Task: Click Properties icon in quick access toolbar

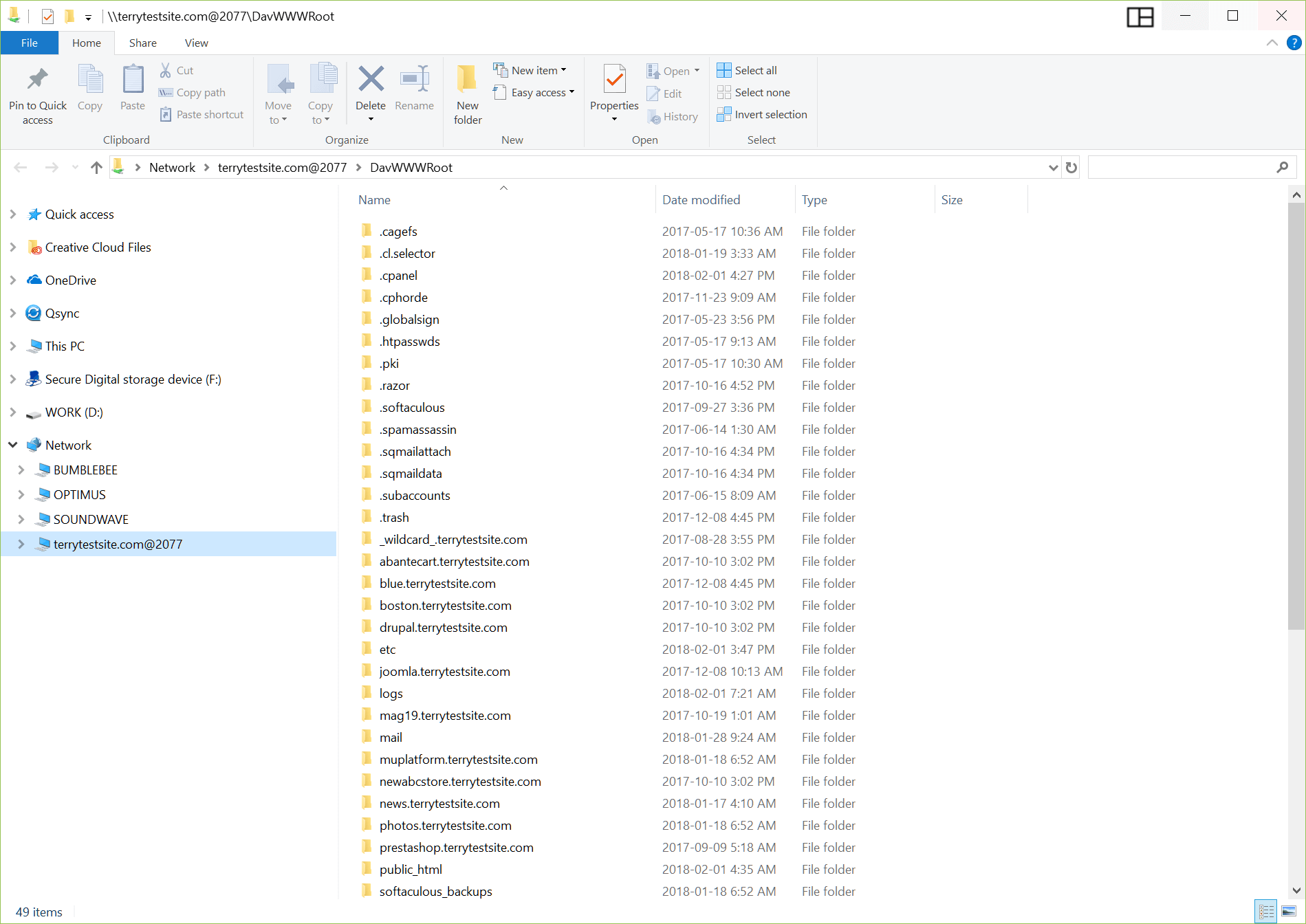Action: [47, 16]
